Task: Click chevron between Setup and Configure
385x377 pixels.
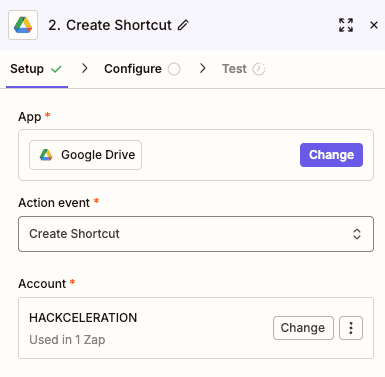Action: (85, 69)
